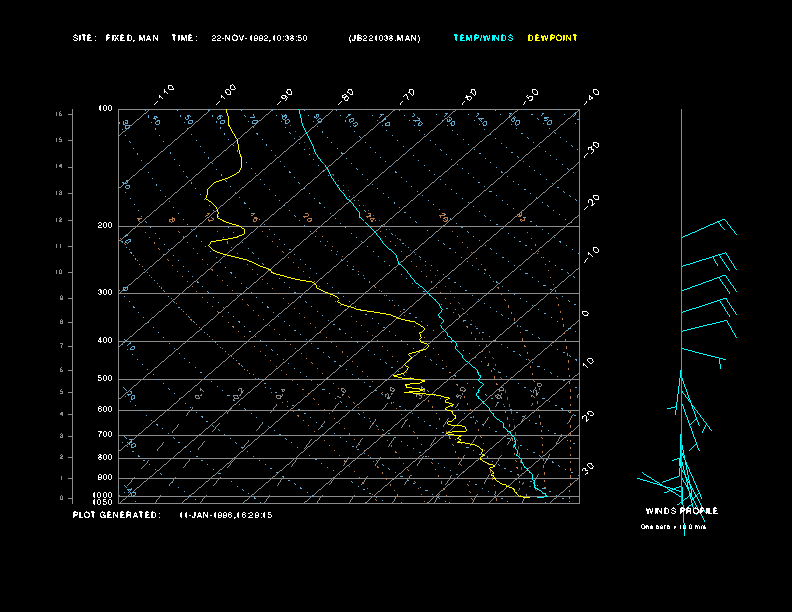Viewport: 792px width, 612px height.
Task: Click the 200 pressure level label
Action: pos(105,226)
